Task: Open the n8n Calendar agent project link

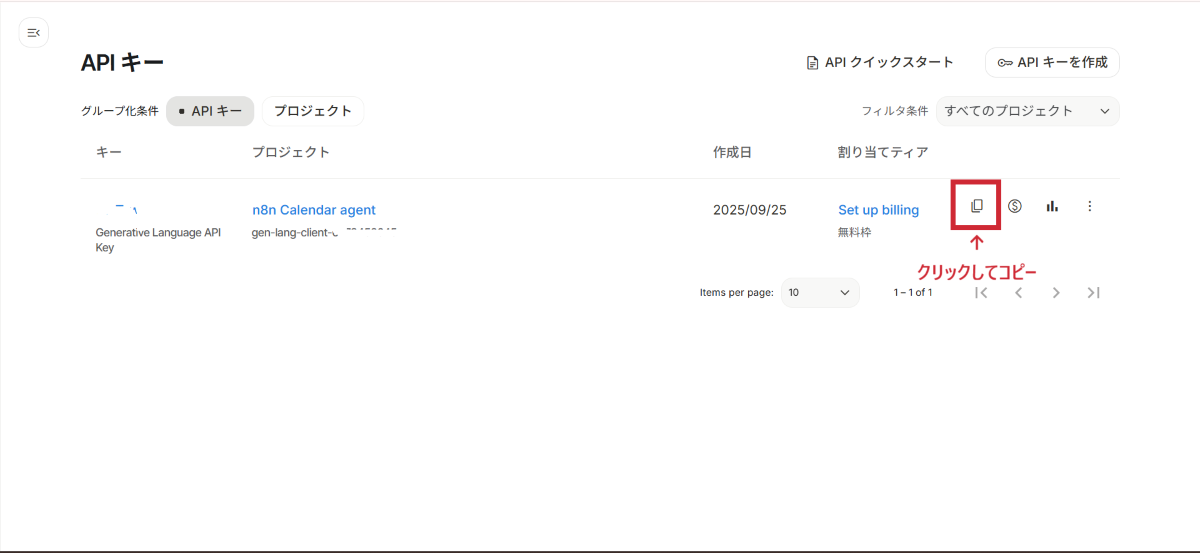Action: (x=314, y=210)
